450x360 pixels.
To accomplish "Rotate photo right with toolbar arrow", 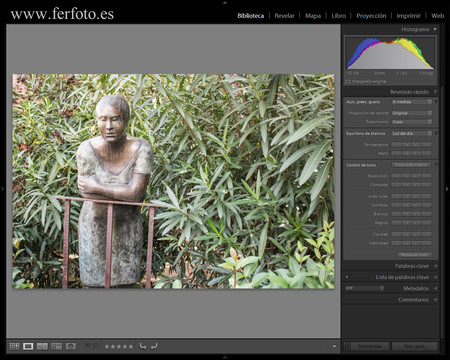I will click(x=154, y=346).
